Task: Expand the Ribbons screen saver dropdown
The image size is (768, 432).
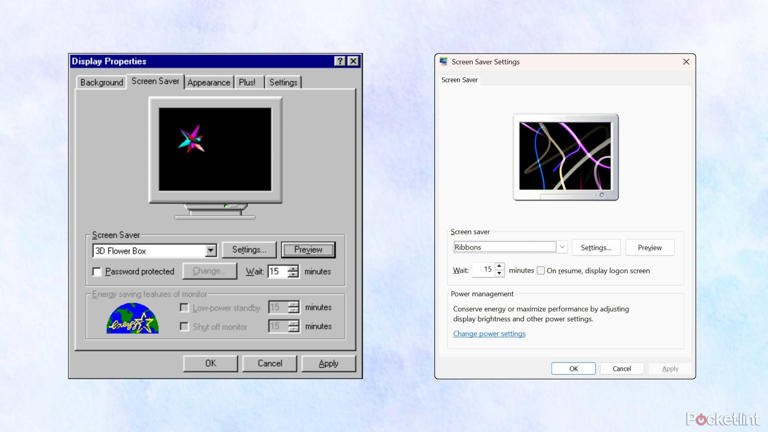Action: (562, 247)
